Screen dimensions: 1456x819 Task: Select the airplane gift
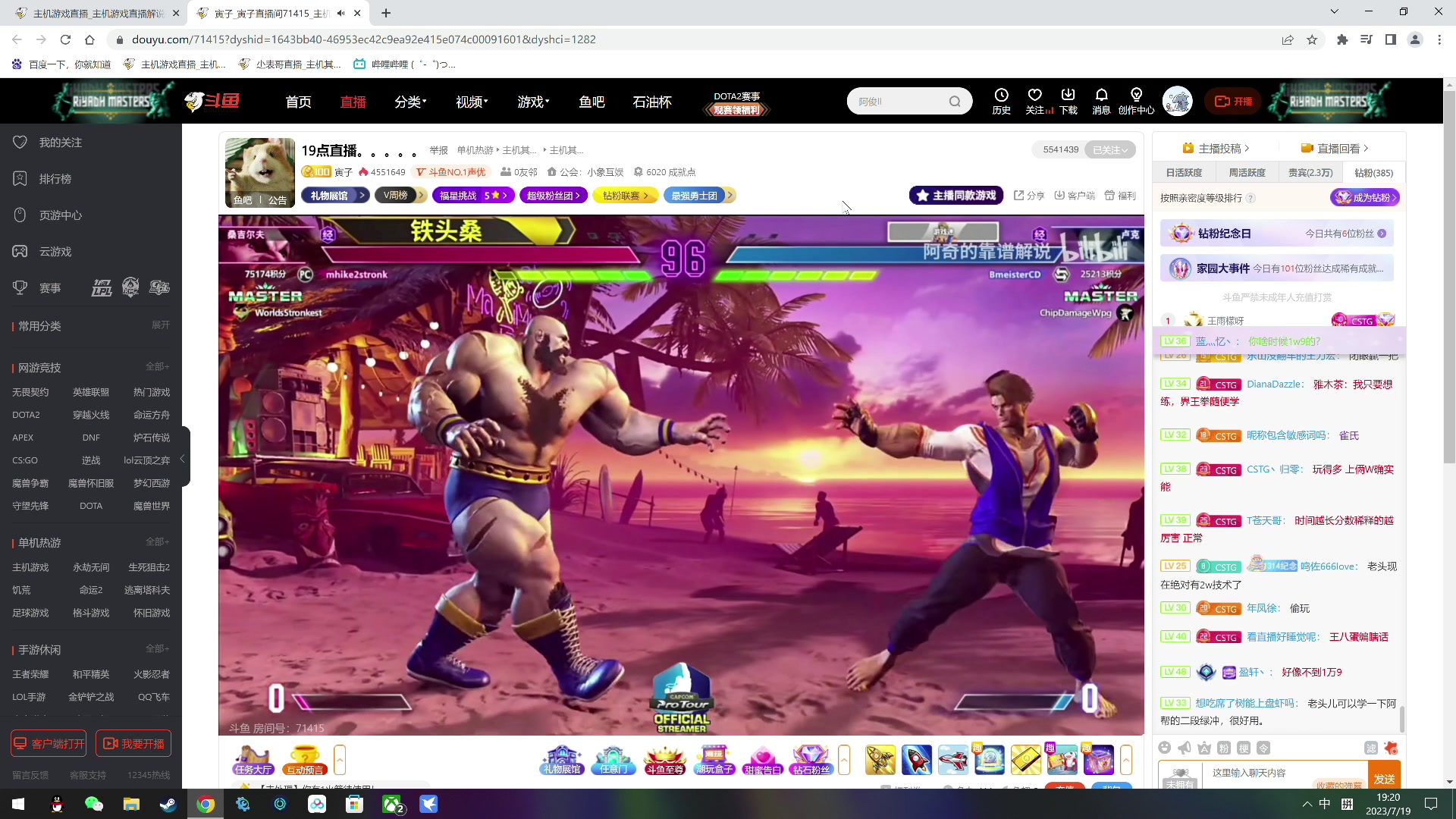(x=953, y=760)
